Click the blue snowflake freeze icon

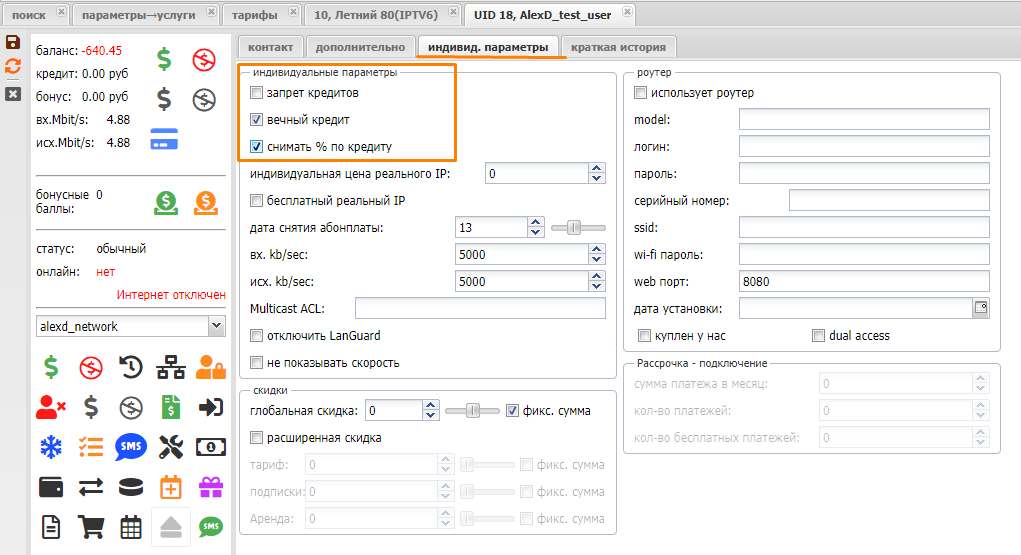[50, 447]
